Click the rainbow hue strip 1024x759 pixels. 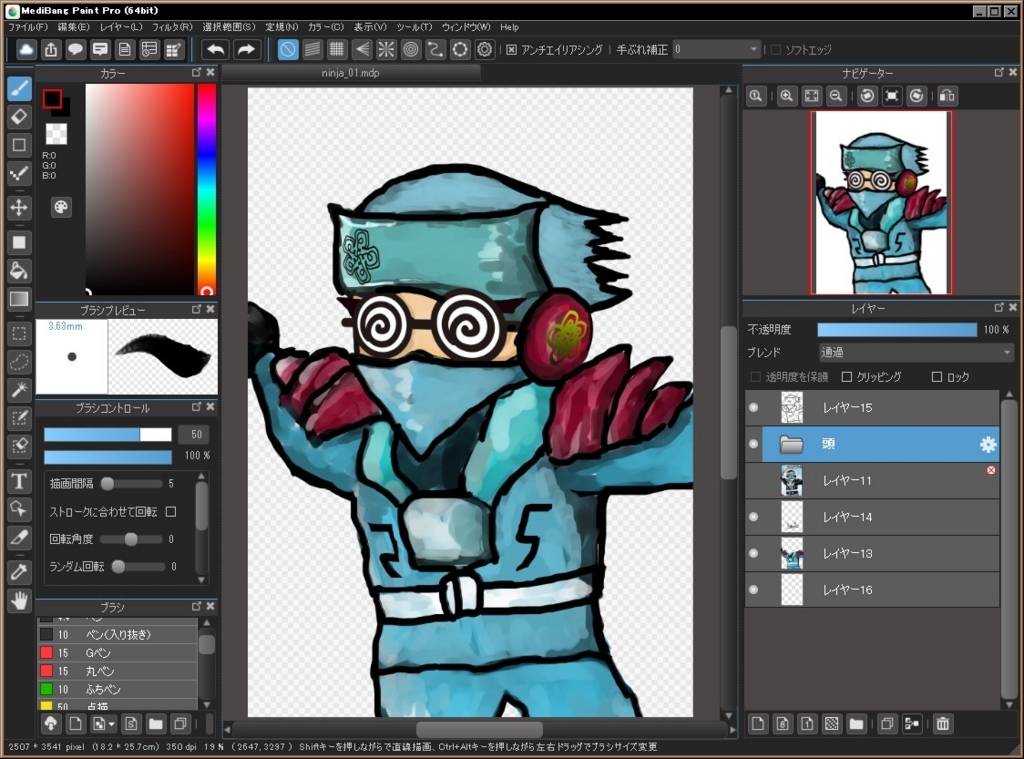pyautogui.click(x=206, y=189)
